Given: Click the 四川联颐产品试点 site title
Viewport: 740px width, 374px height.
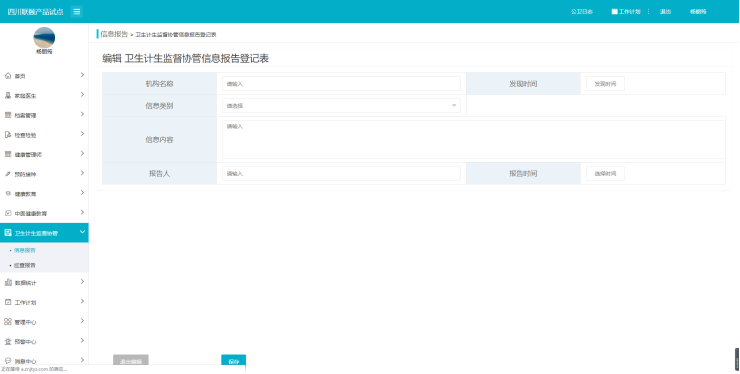Looking at the screenshot, I should coord(35,12).
